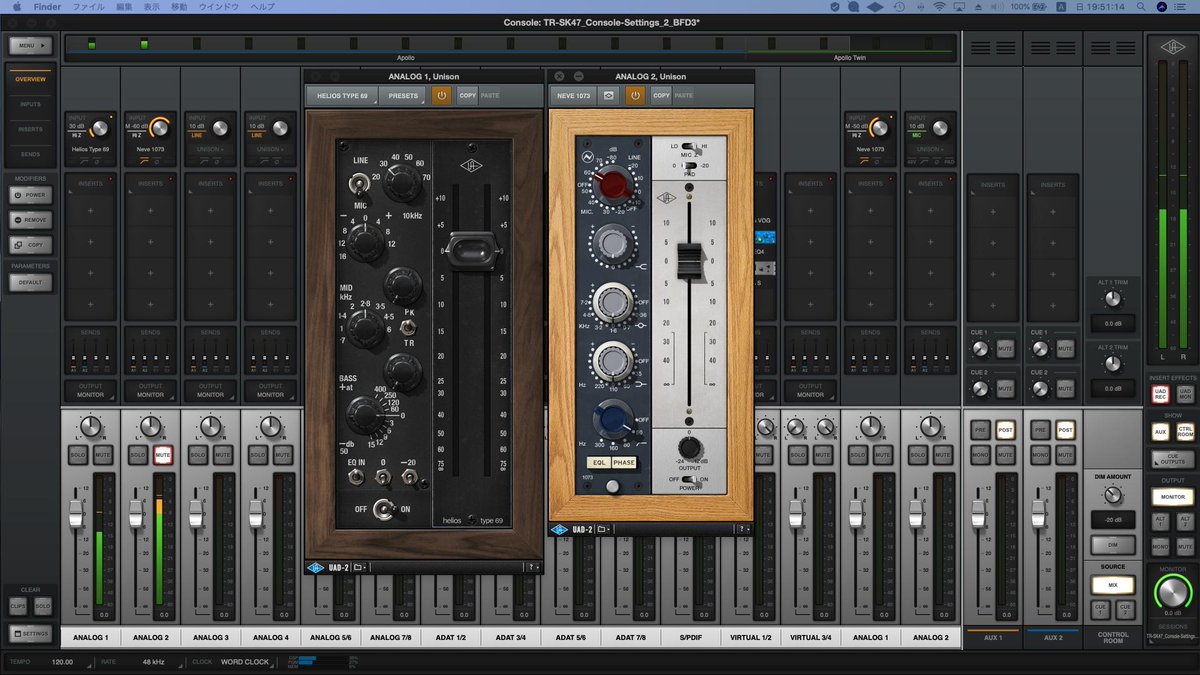Switch to the SENDS view

coord(30,154)
